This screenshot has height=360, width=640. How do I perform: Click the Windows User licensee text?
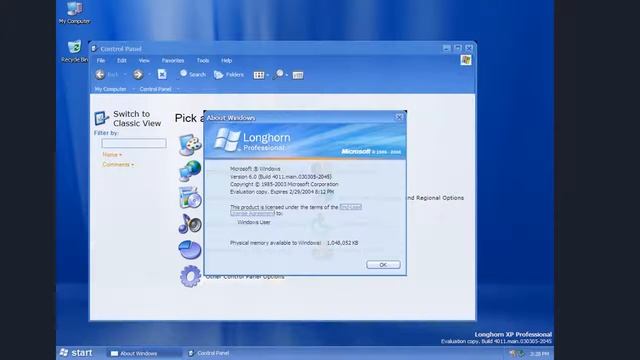pyautogui.click(x=254, y=222)
